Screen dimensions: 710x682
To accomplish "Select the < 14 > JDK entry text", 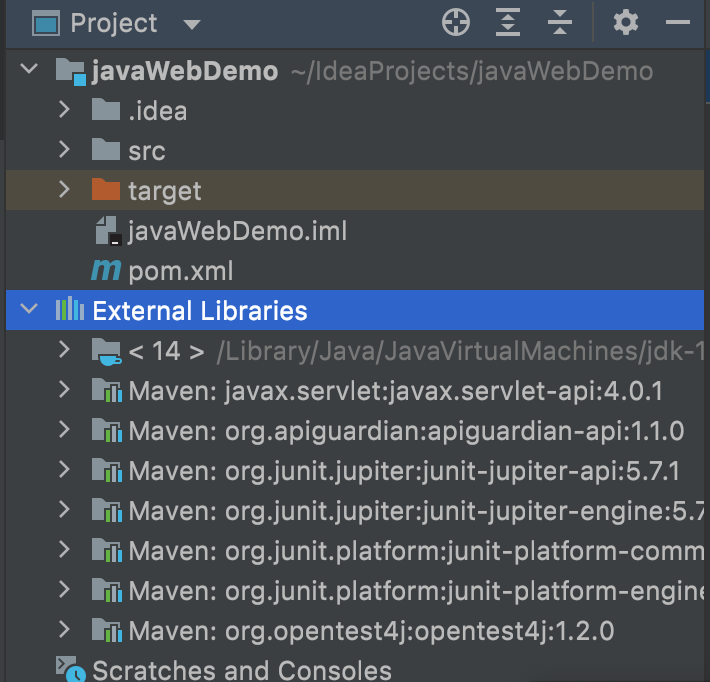I will 166,351.
